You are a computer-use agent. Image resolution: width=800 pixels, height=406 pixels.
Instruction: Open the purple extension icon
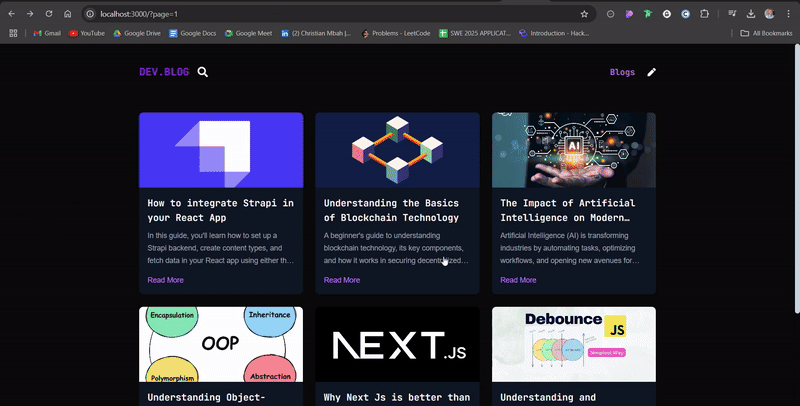coord(629,14)
